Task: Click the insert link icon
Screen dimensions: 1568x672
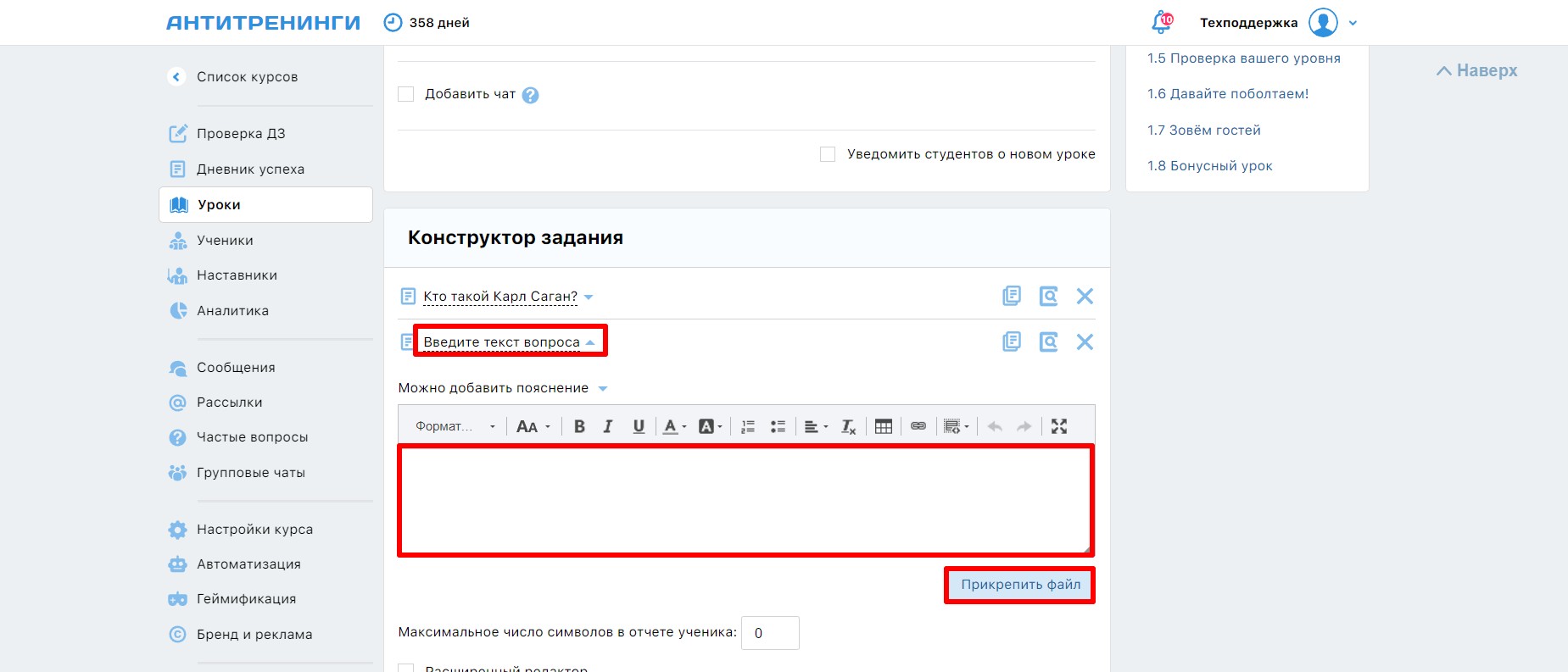Action: (x=918, y=426)
